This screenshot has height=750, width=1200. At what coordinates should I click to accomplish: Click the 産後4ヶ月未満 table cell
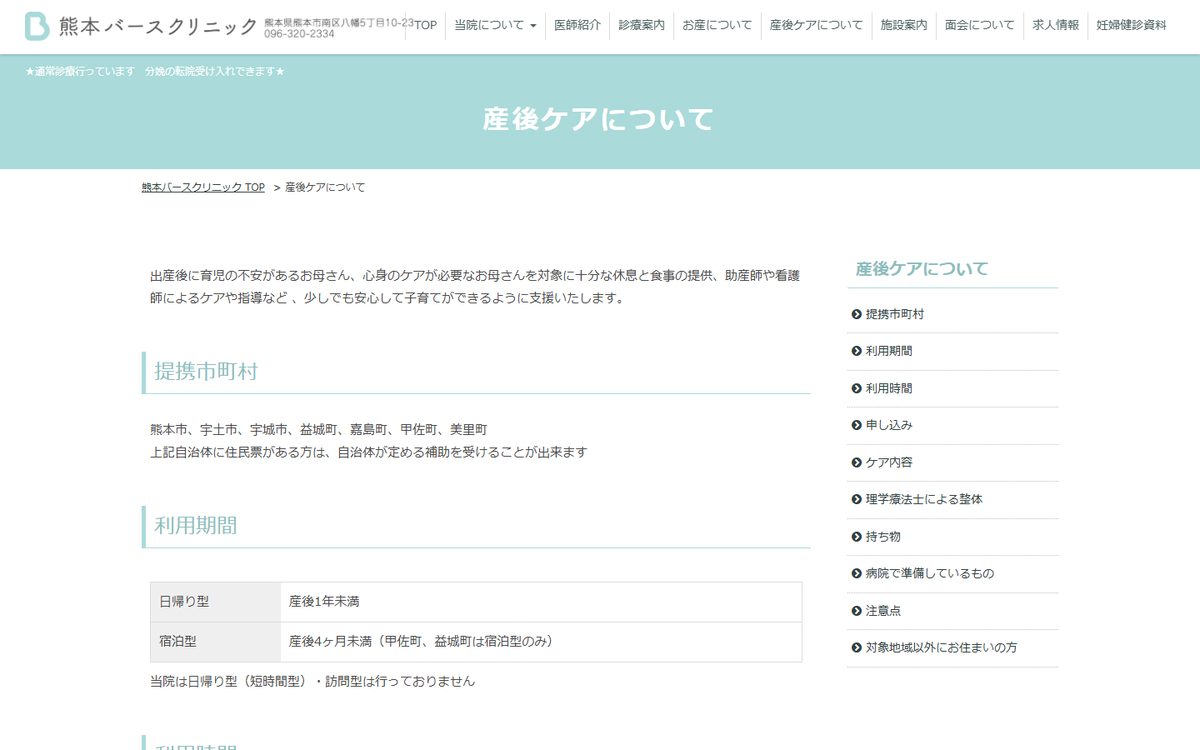click(x=541, y=642)
